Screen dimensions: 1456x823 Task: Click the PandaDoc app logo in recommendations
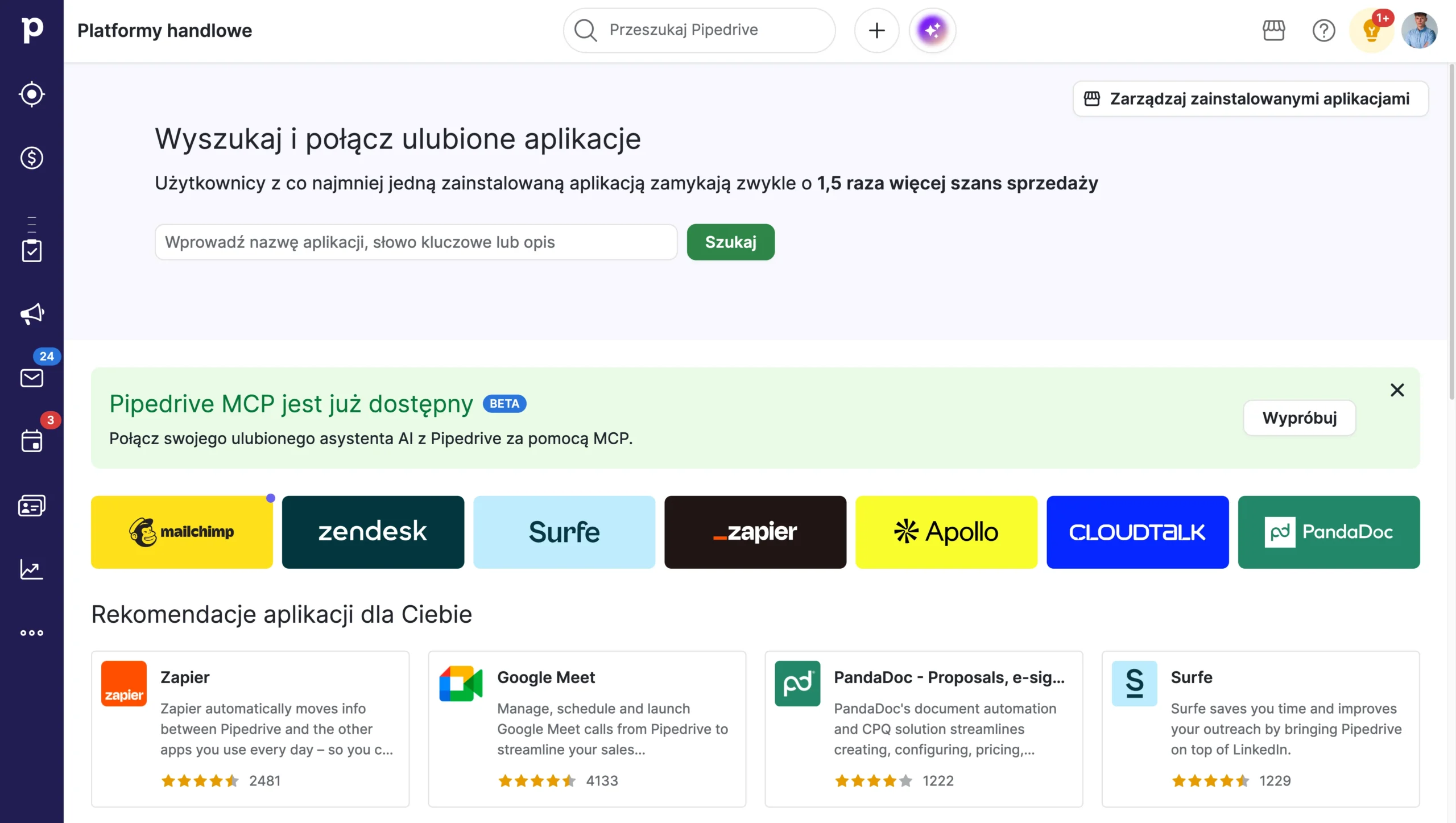(x=797, y=683)
